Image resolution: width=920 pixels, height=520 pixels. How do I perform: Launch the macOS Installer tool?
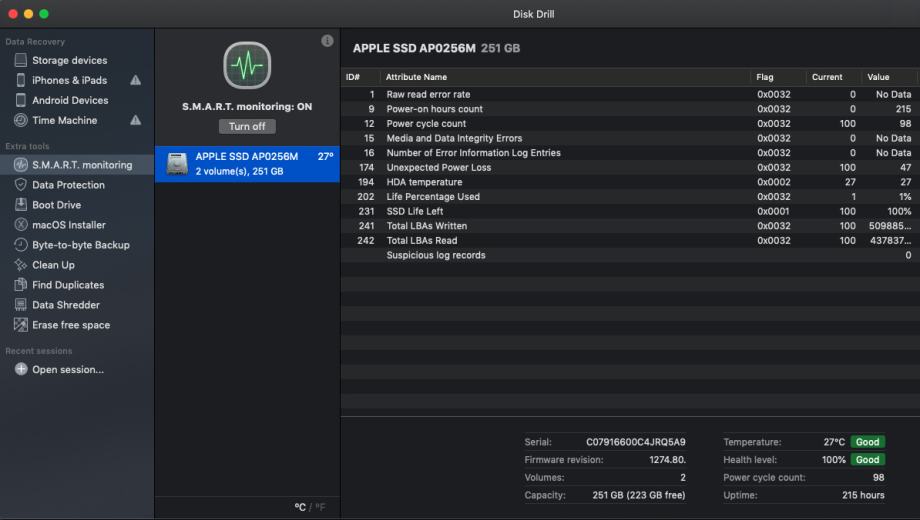68,225
